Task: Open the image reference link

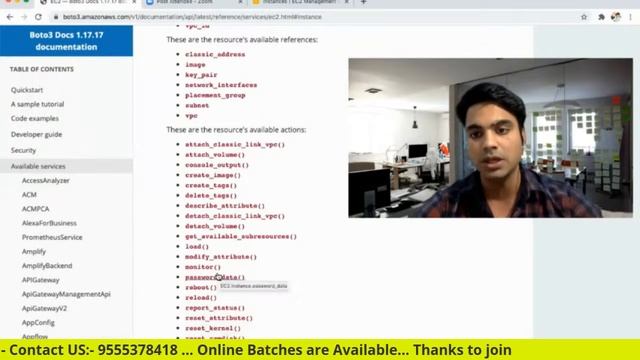Action: 195,64
